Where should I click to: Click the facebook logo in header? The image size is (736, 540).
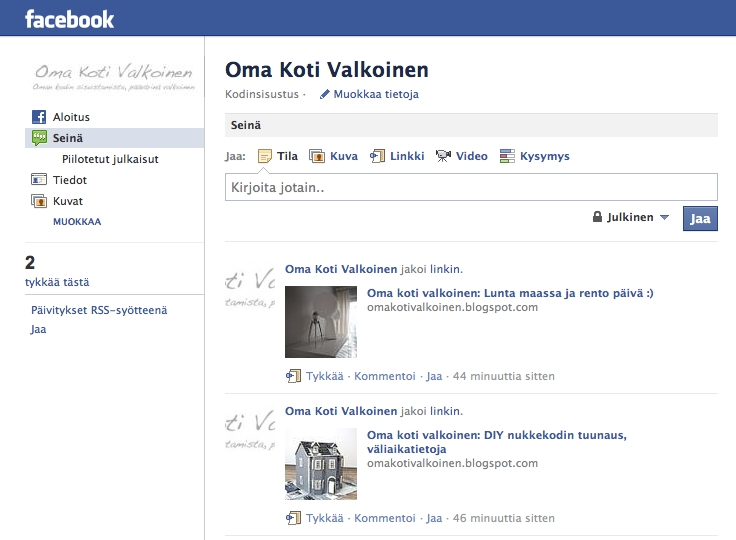click(69, 19)
